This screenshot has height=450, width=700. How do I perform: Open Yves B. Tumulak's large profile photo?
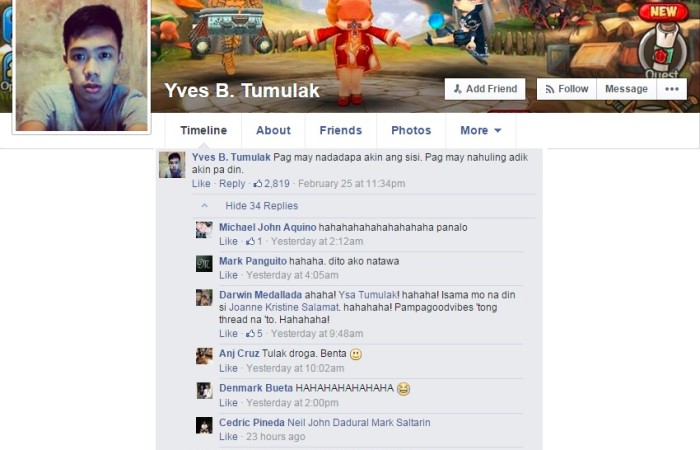82,65
